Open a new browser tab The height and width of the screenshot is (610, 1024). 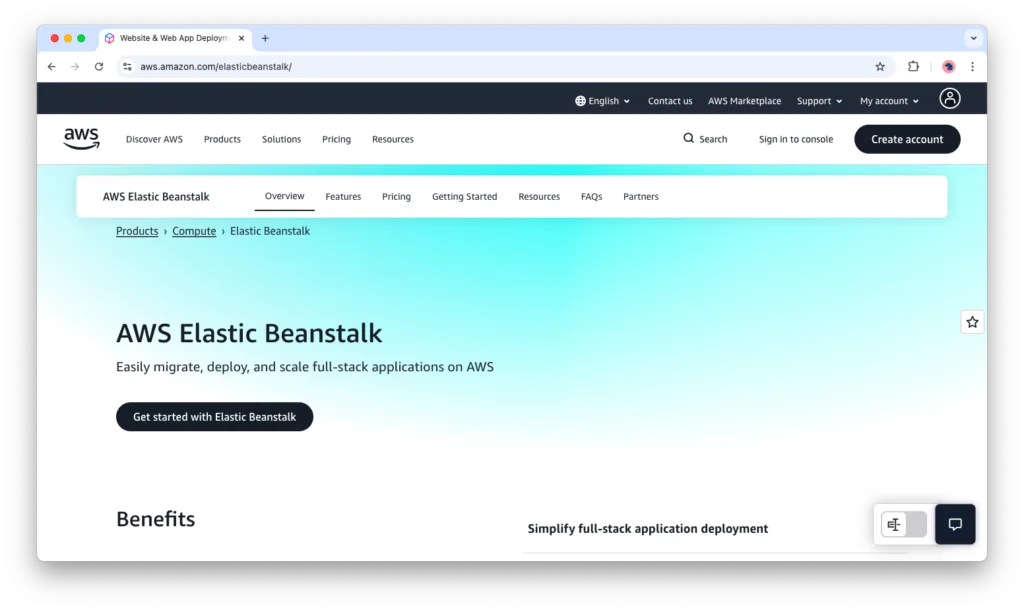click(x=265, y=38)
